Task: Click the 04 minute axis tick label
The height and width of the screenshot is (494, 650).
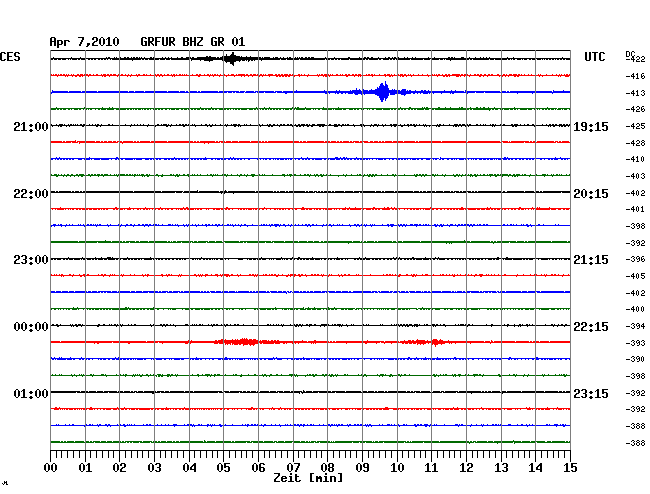Action: [189, 468]
